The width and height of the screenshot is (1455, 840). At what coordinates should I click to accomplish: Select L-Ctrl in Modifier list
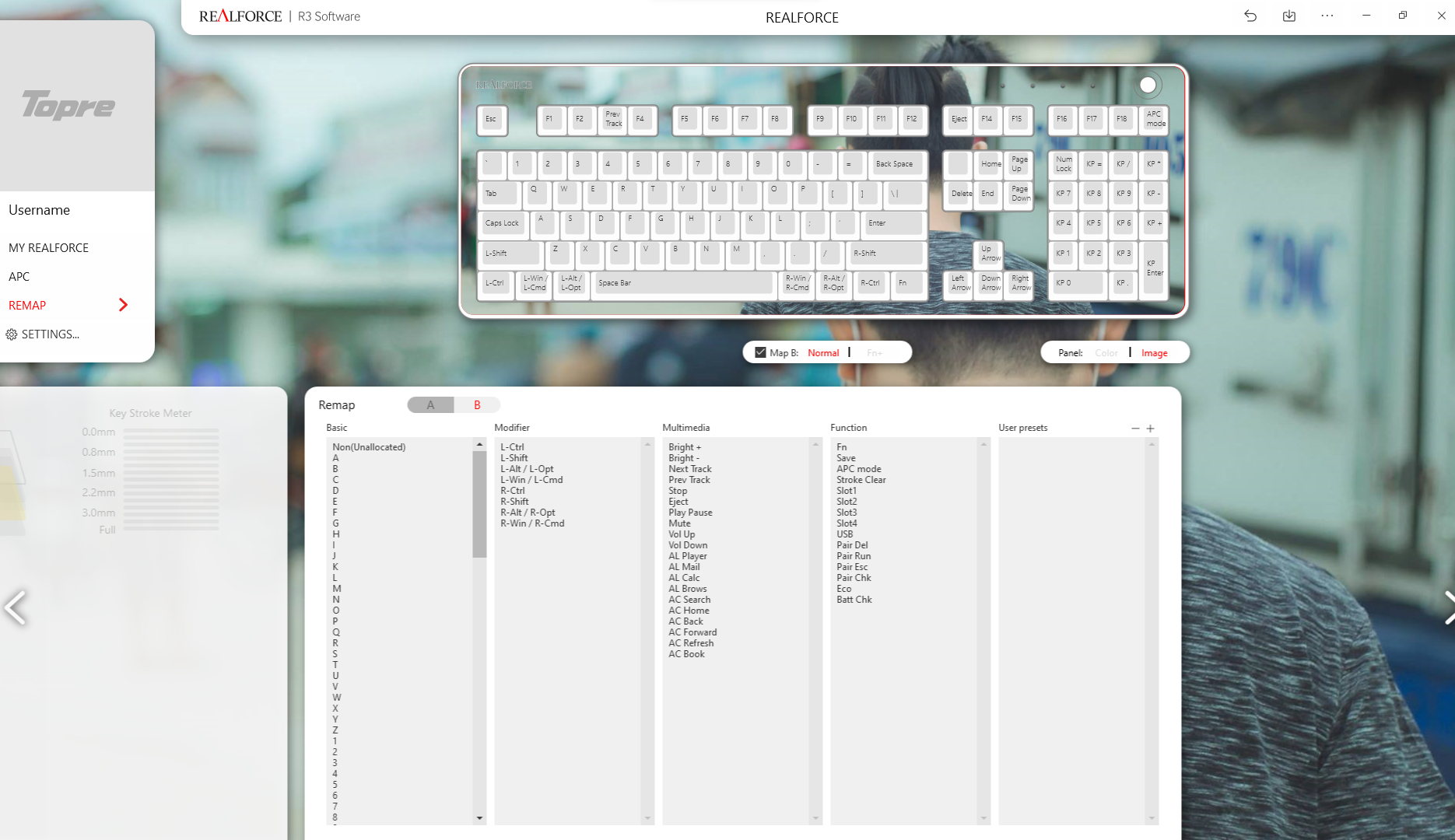coord(512,447)
